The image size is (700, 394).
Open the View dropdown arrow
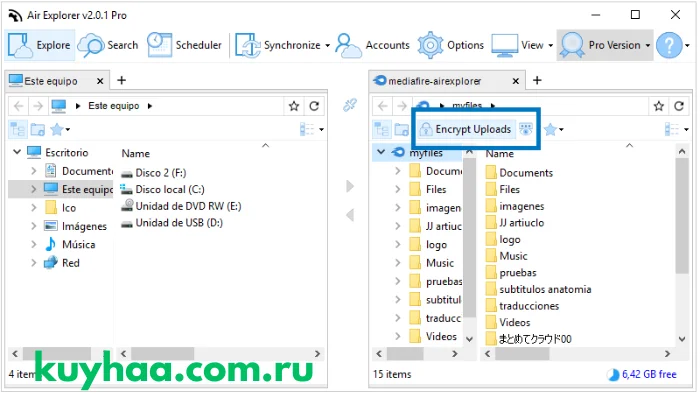pos(550,46)
